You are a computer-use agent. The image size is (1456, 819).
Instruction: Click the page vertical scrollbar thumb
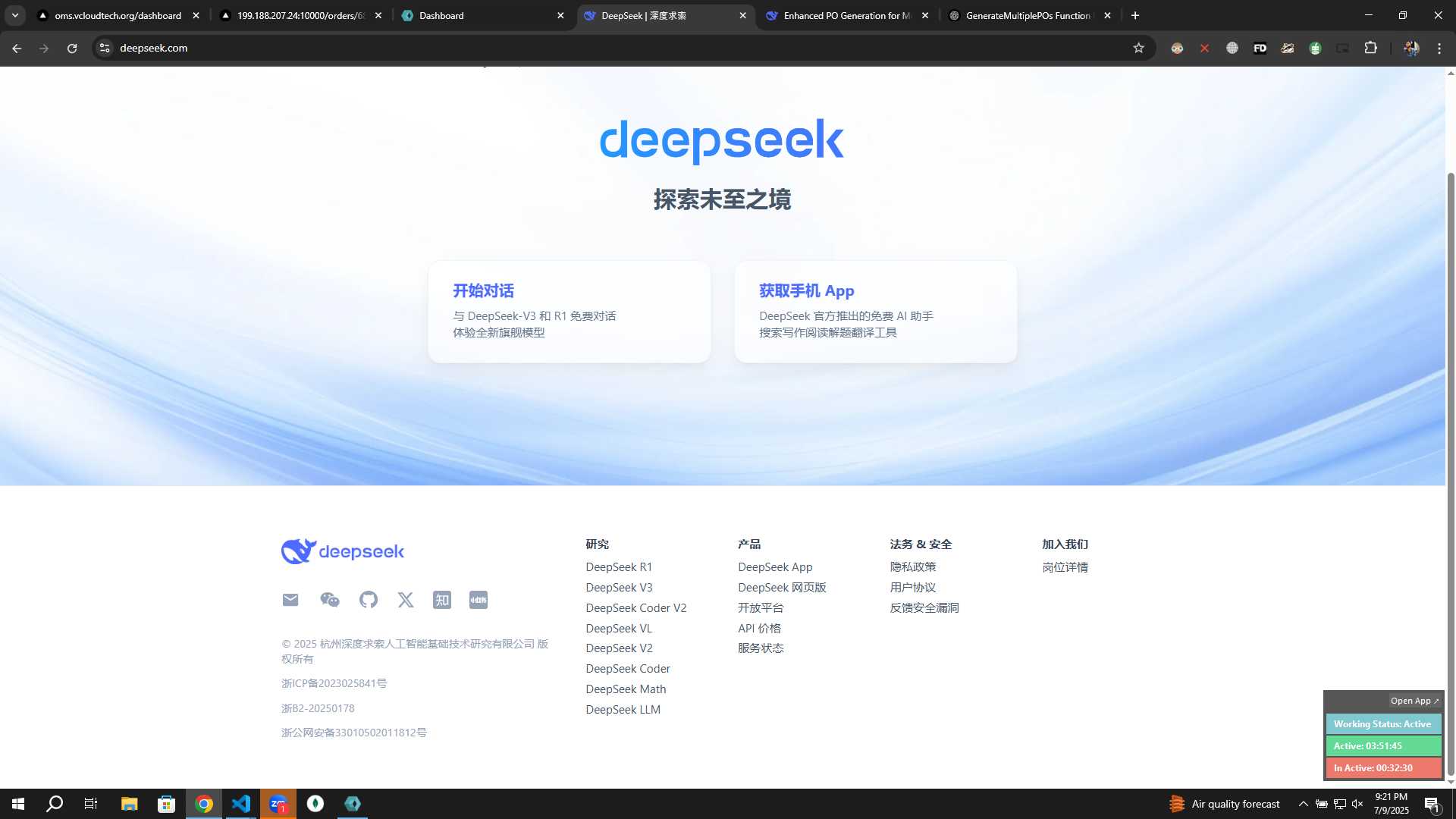pos(1451,474)
